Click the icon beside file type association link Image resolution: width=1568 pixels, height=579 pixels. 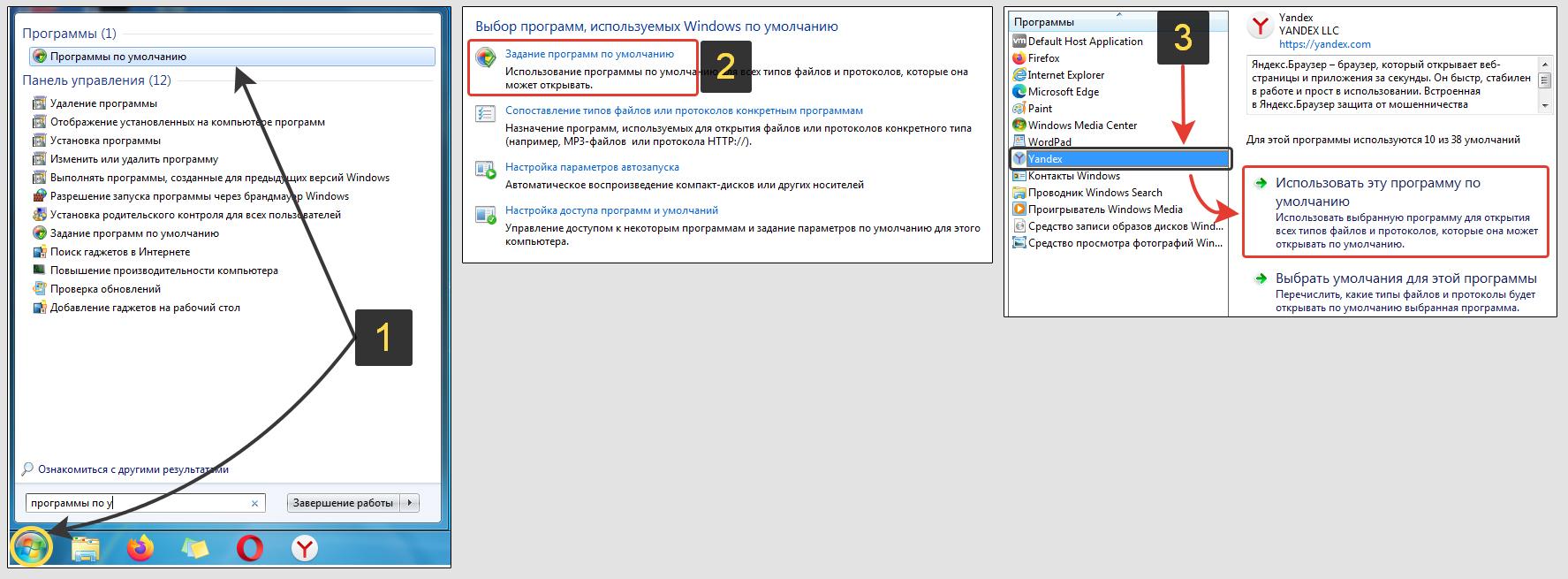pyautogui.click(x=486, y=114)
